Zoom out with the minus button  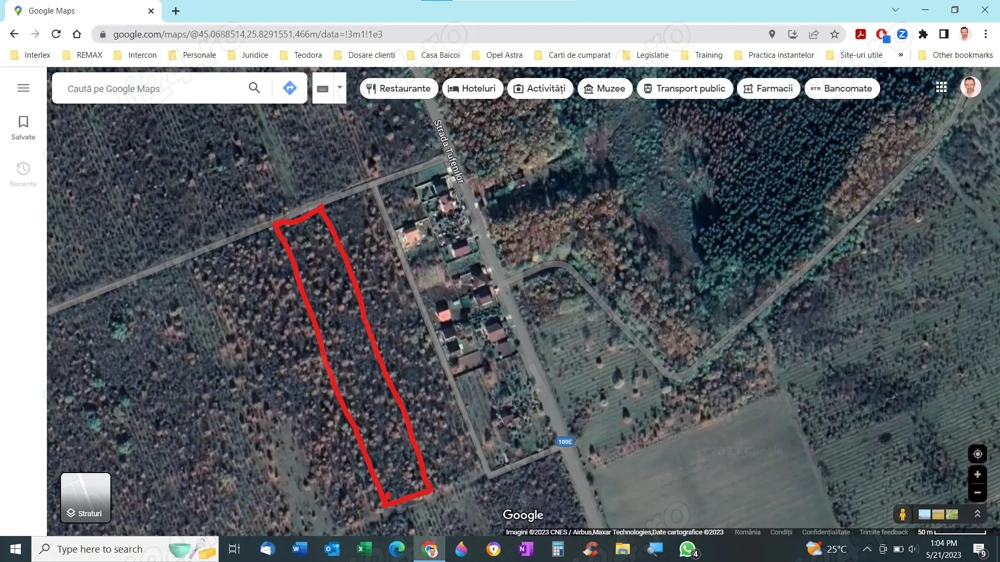tap(977, 492)
